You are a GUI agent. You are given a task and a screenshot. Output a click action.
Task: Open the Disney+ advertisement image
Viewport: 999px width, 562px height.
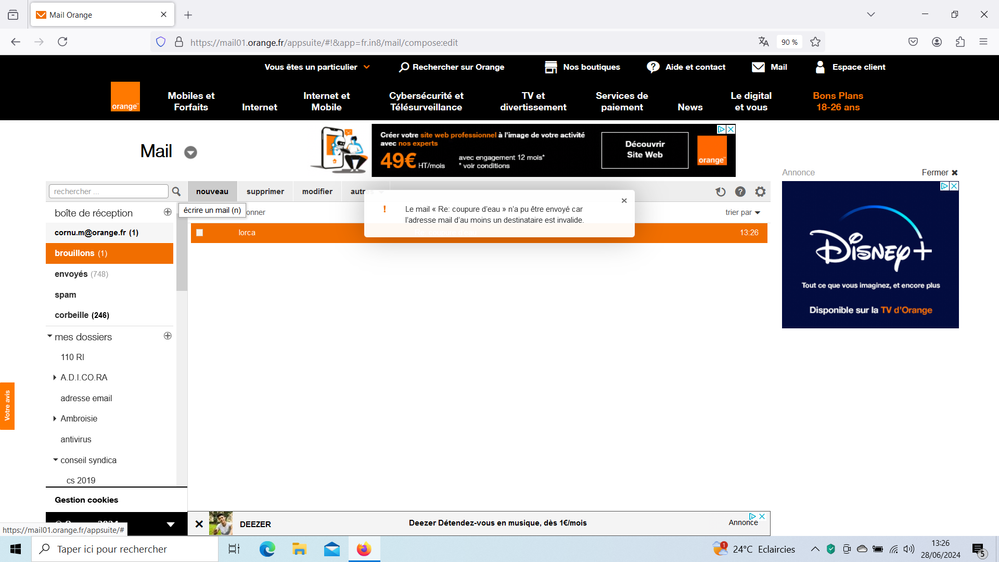(870, 255)
